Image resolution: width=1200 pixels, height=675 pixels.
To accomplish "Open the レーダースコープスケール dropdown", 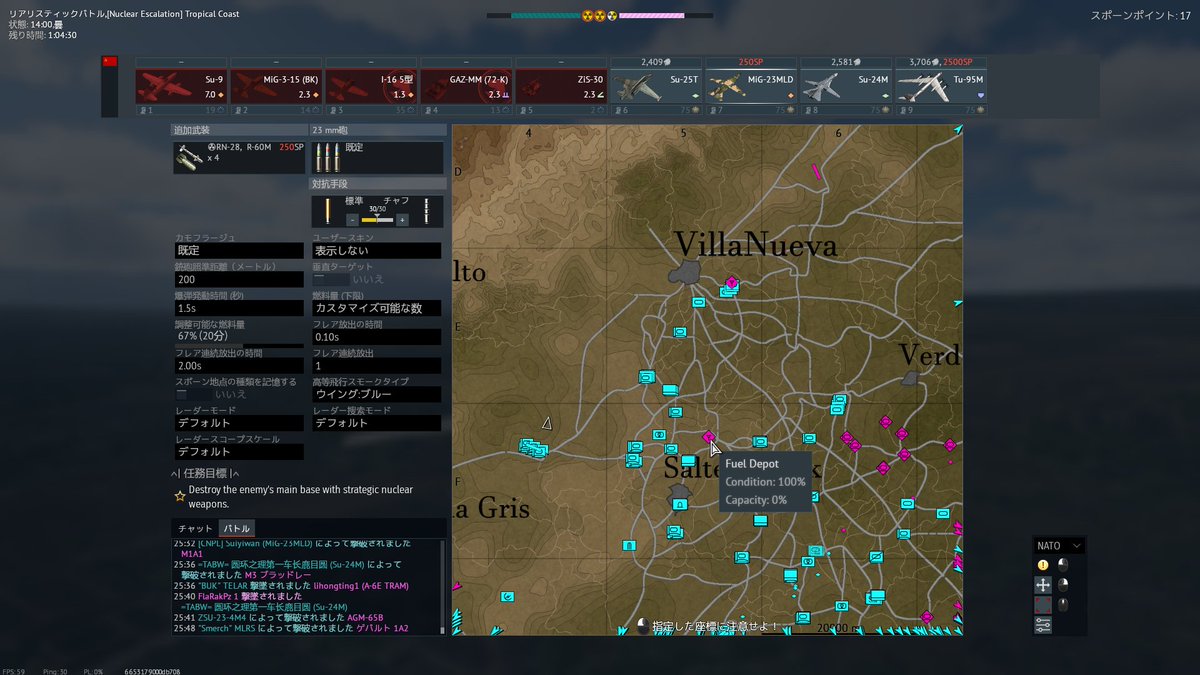I will [239, 452].
